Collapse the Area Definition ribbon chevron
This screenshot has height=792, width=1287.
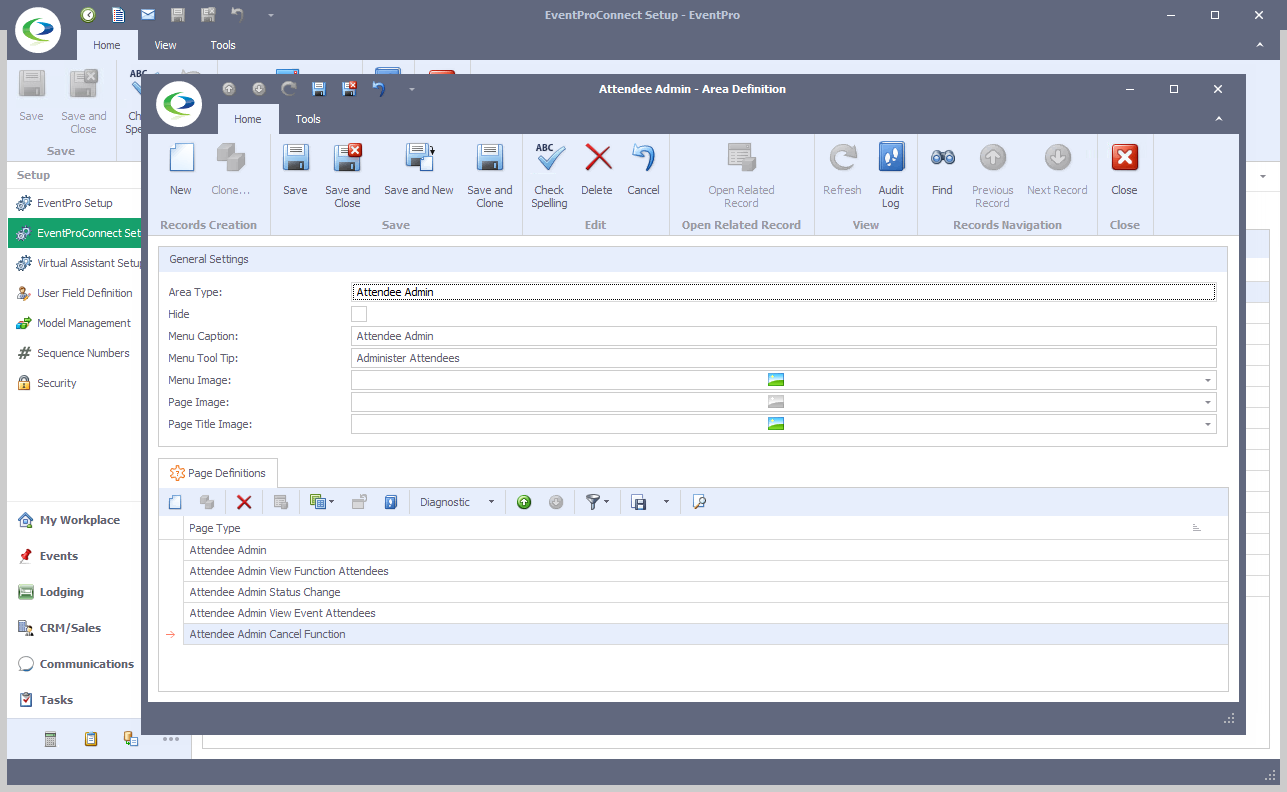coord(1219,119)
